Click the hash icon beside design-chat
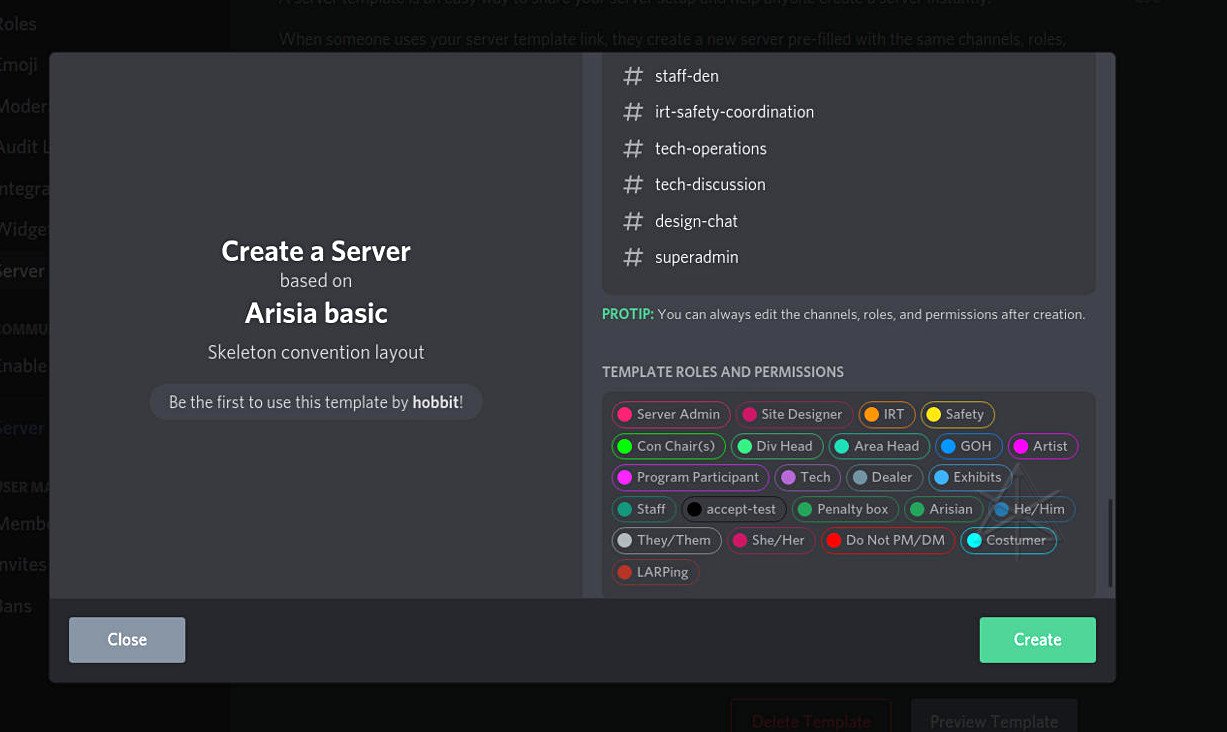 coord(632,221)
